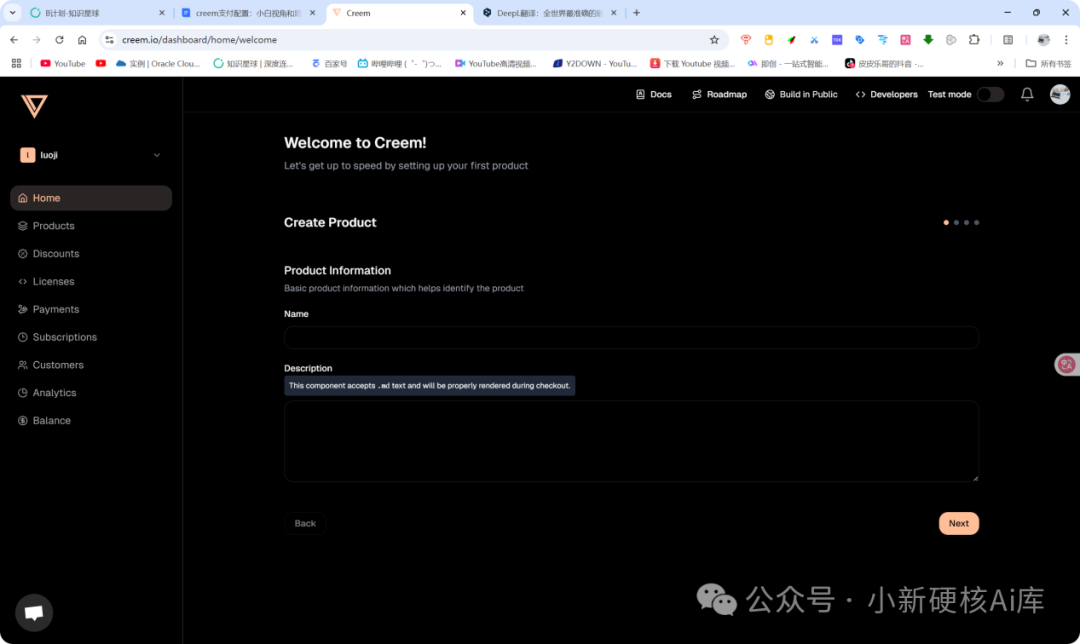The width and height of the screenshot is (1080, 644).
Task: Open the browser side panel icon
Action: (x=1008, y=40)
